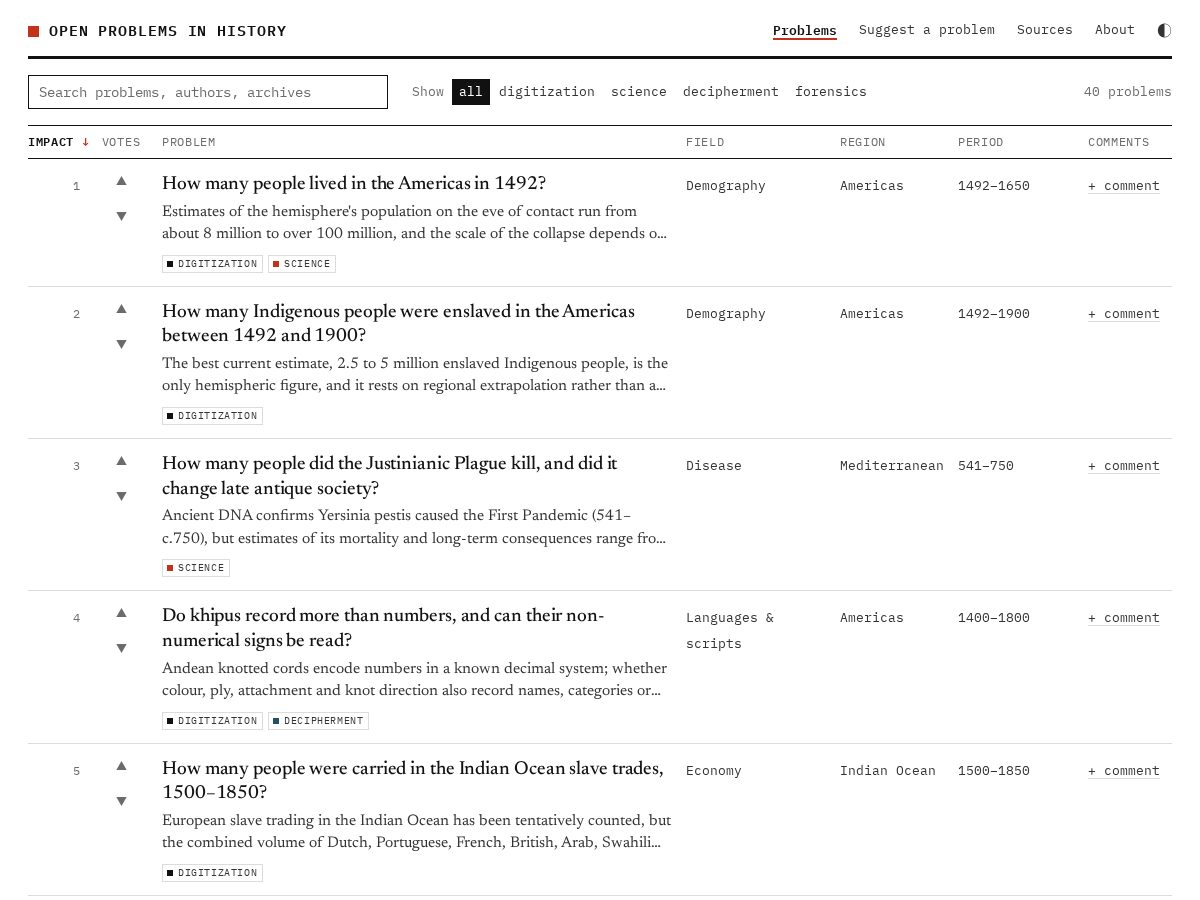This screenshot has height=900, width=1200.
Task: Click Decipherment tag on khipus problem
Action: [x=318, y=721]
